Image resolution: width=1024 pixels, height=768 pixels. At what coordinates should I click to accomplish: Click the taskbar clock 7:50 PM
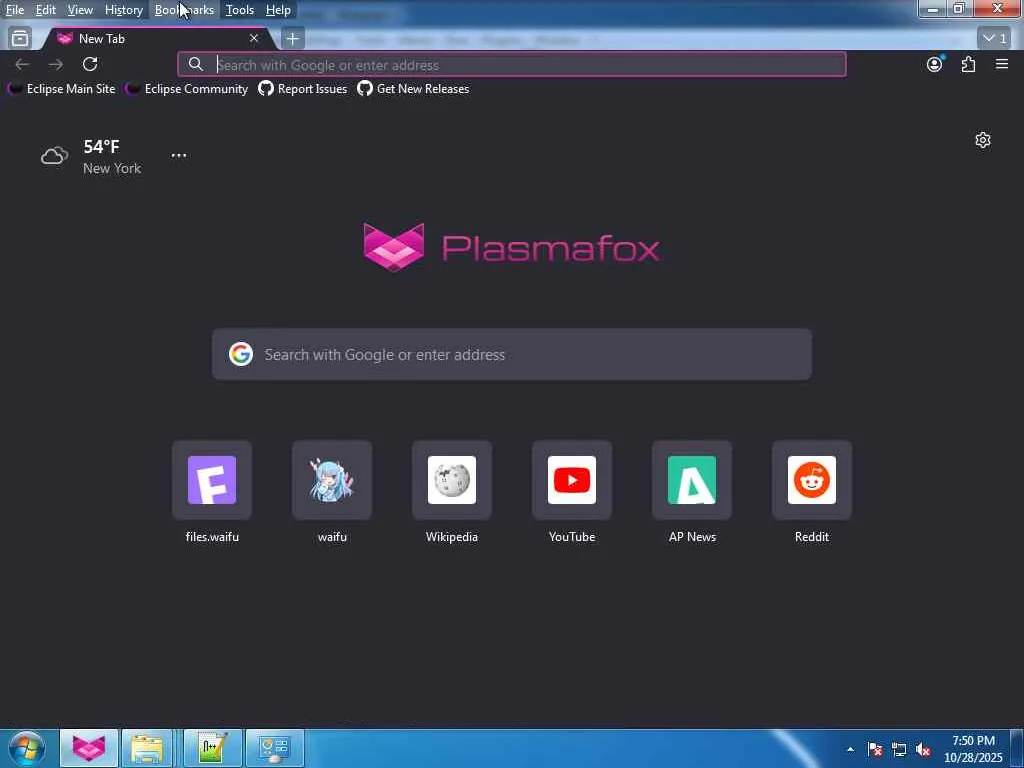point(973,749)
